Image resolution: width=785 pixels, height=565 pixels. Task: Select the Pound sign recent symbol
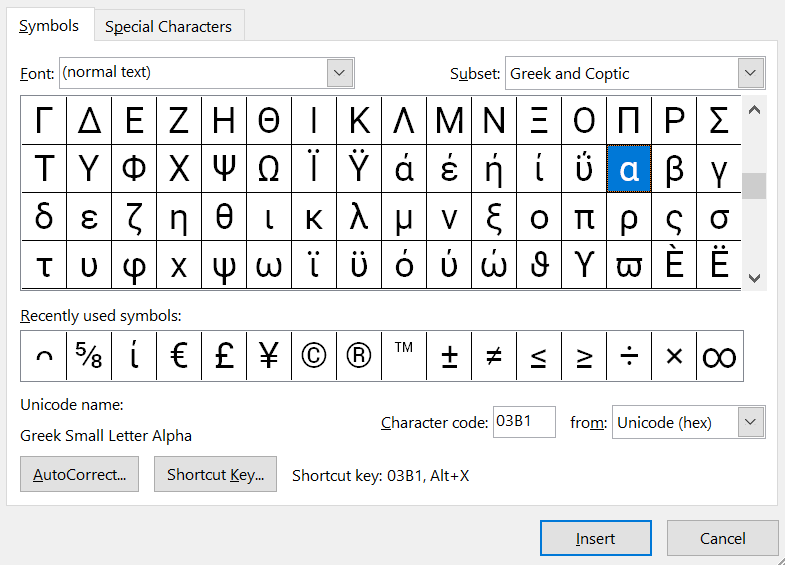(224, 357)
